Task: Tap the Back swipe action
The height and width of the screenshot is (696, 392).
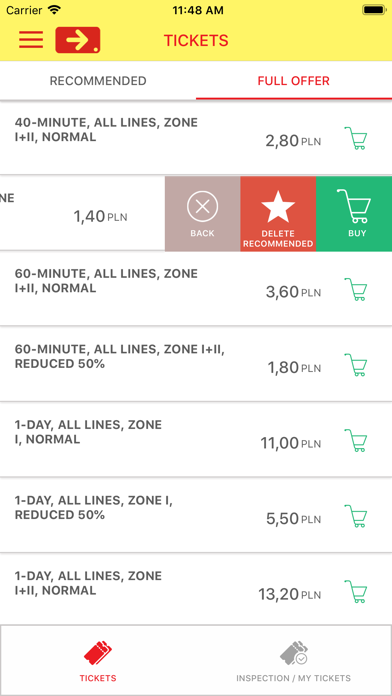Action: pyautogui.click(x=202, y=214)
